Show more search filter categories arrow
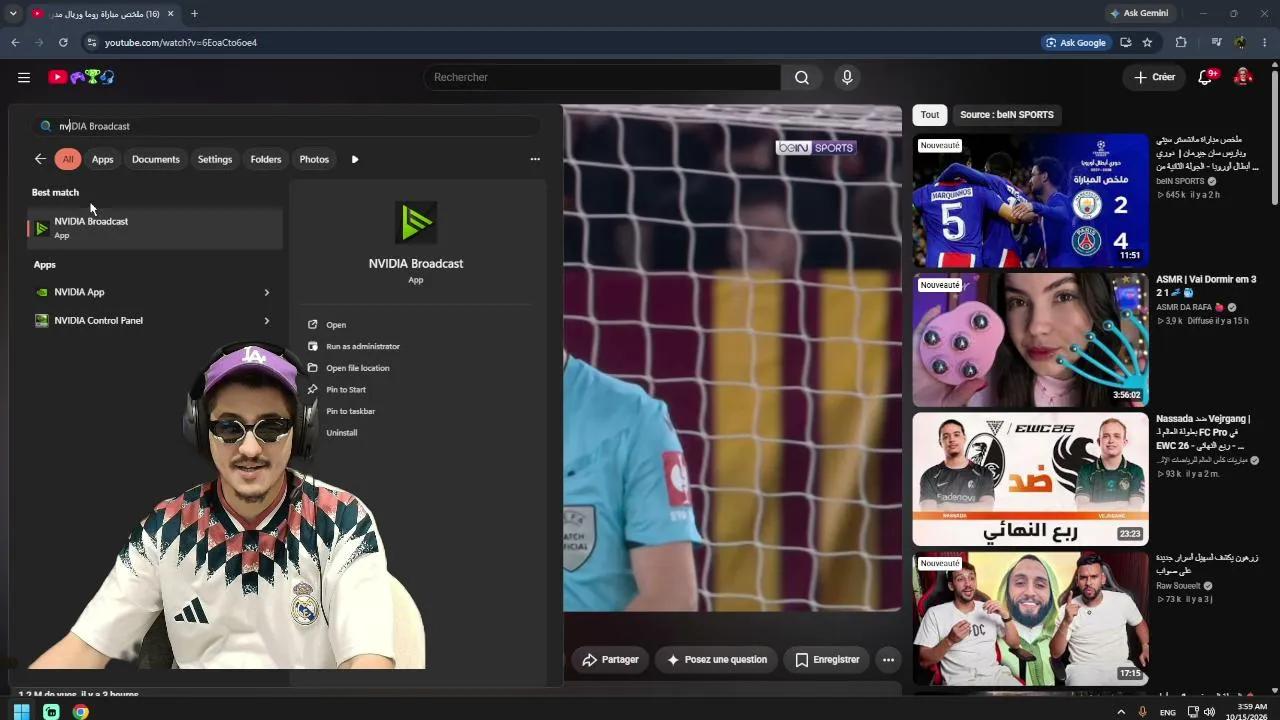The height and width of the screenshot is (720, 1280). click(355, 159)
